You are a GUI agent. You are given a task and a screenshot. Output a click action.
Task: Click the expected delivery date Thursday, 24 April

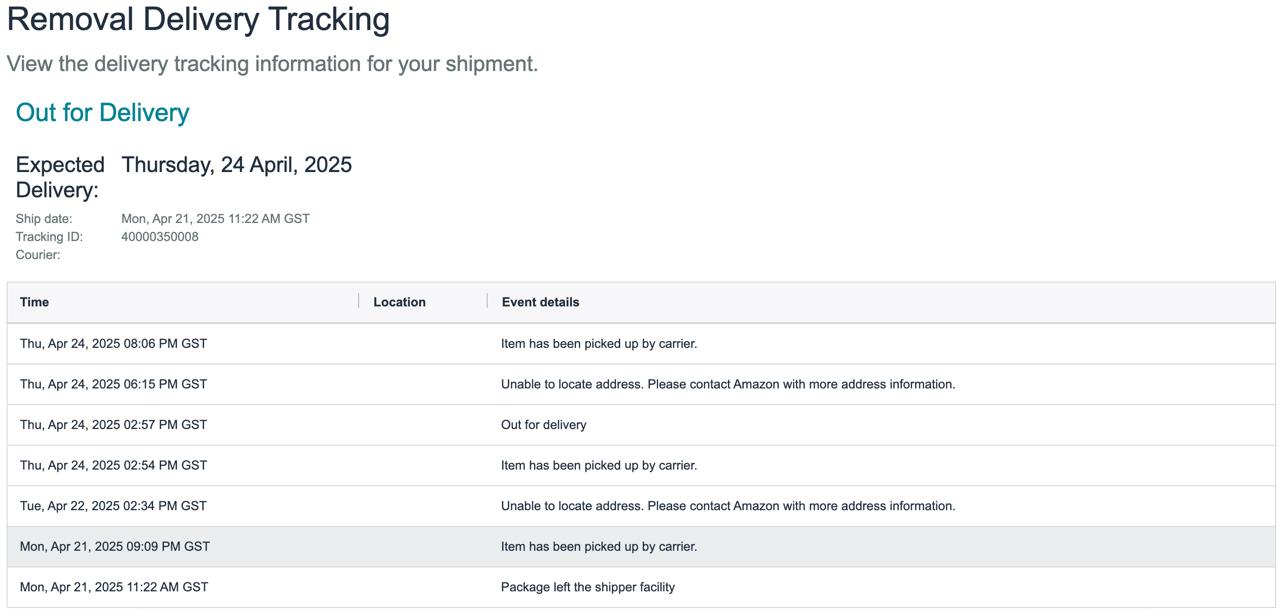coord(237,165)
